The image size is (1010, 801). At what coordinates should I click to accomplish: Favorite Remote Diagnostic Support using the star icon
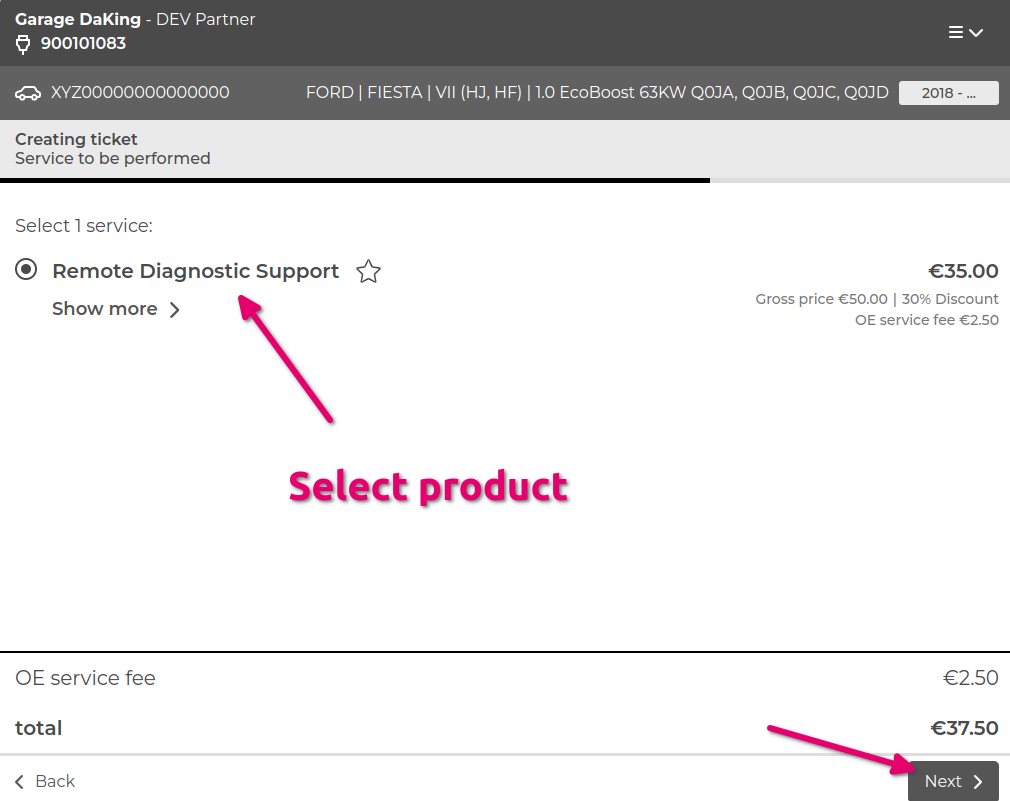click(x=368, y=271)
